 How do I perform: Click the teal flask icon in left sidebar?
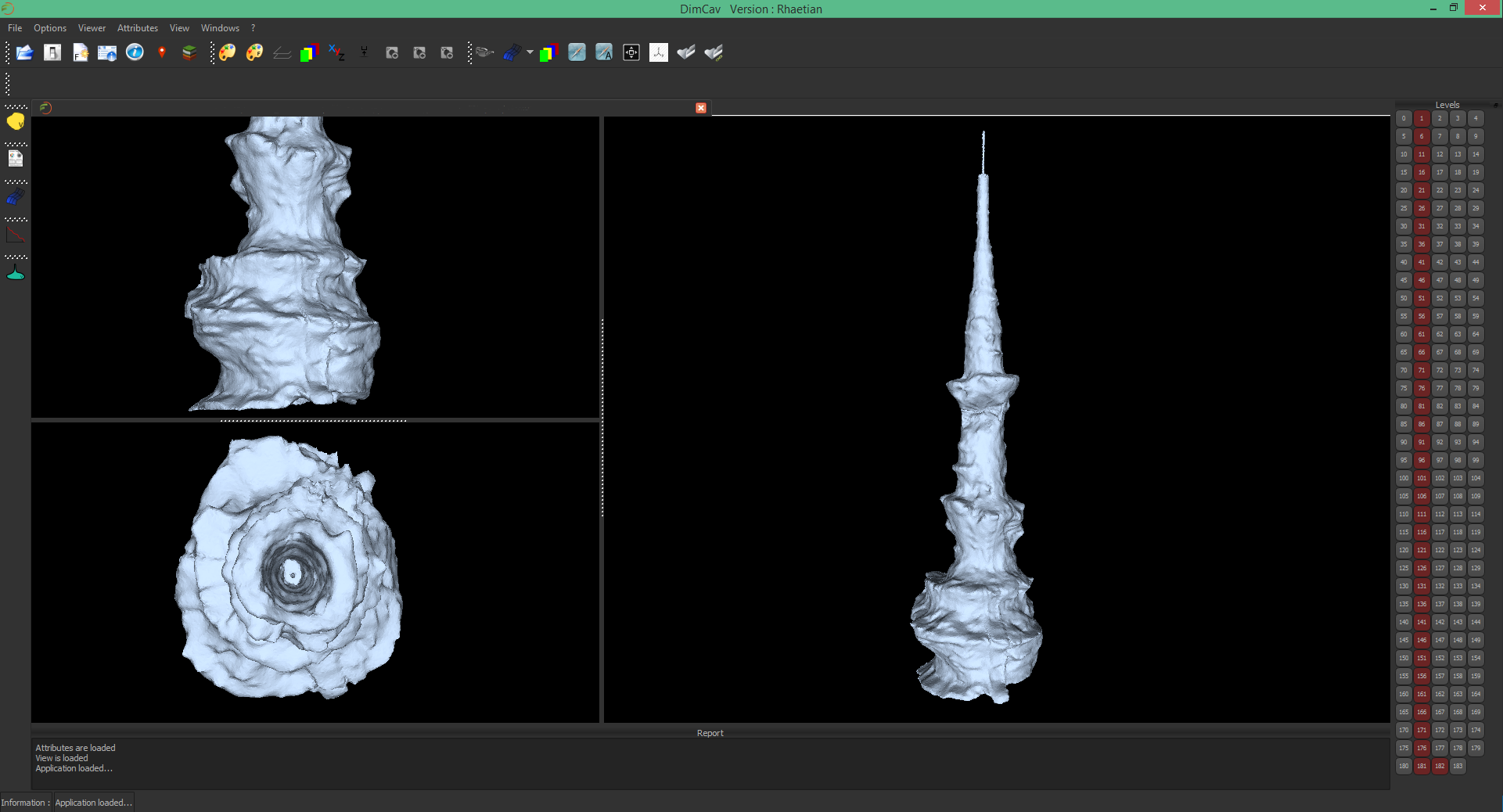point(16,272)
